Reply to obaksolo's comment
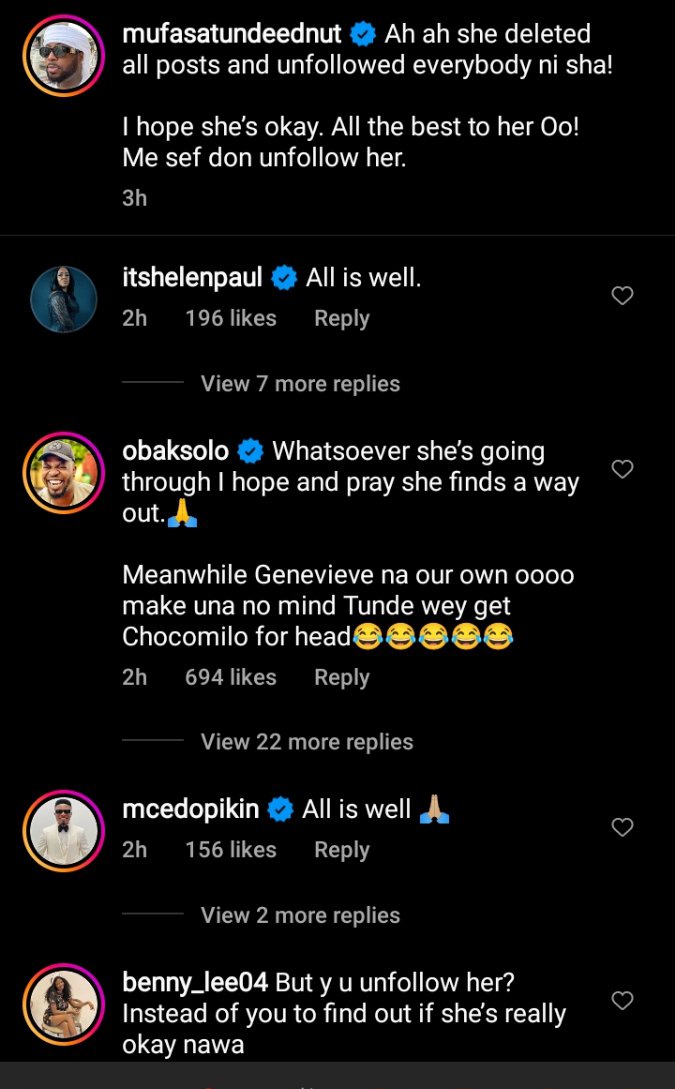Viewport: 675px width, 1089px height. pyautogui.click(x=342, y=677)
